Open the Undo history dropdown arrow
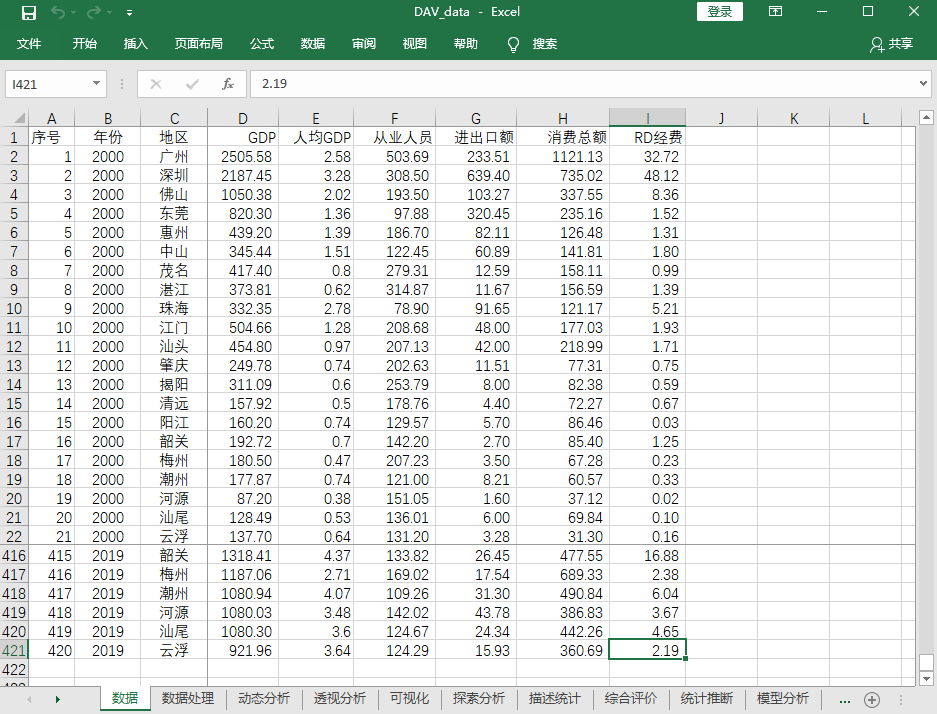 point(74,13)
